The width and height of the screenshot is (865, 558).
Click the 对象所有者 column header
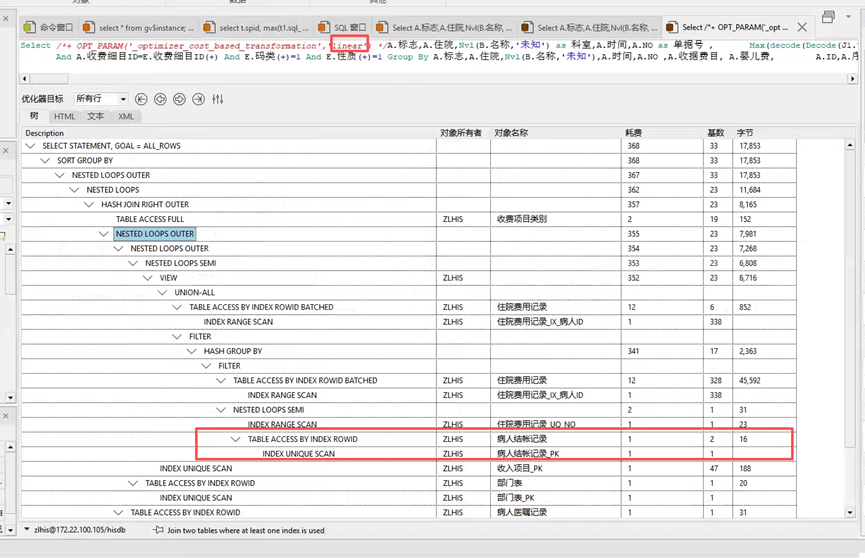(461, 133)
